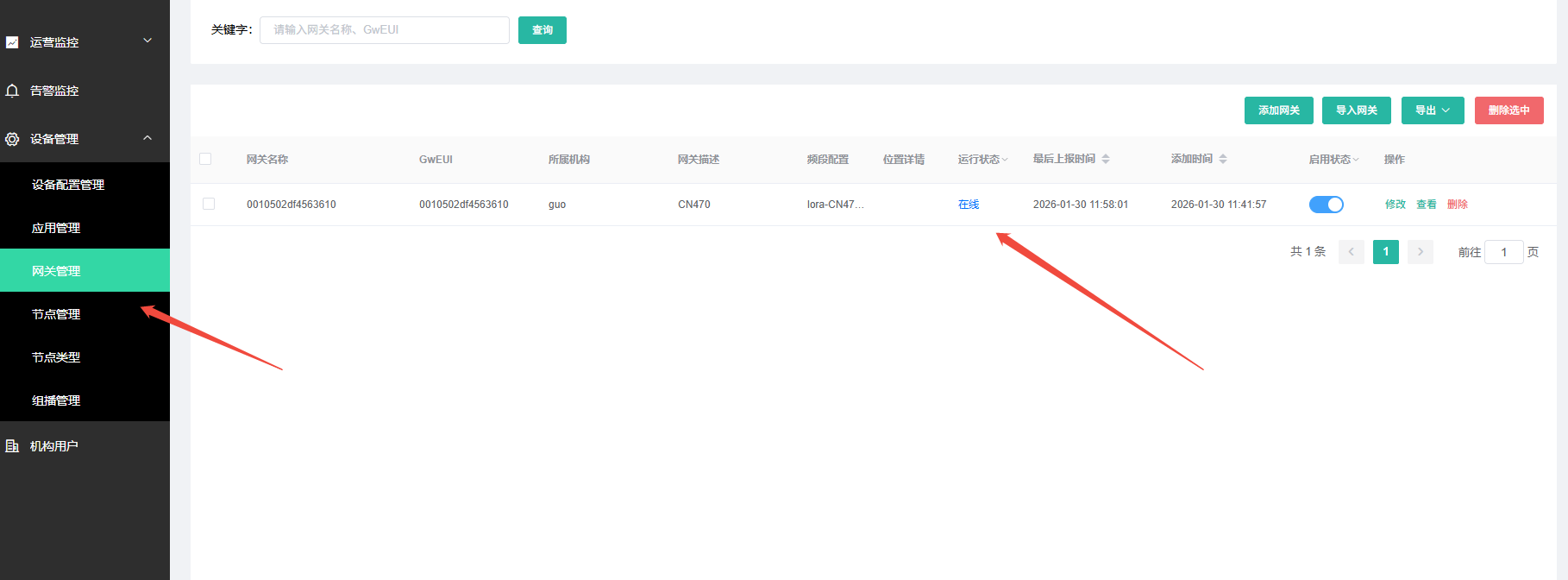This screenshot has height=580, width=1568.
Task: Click the 设备管理 gear icon
Action: [x=12, y=139]
